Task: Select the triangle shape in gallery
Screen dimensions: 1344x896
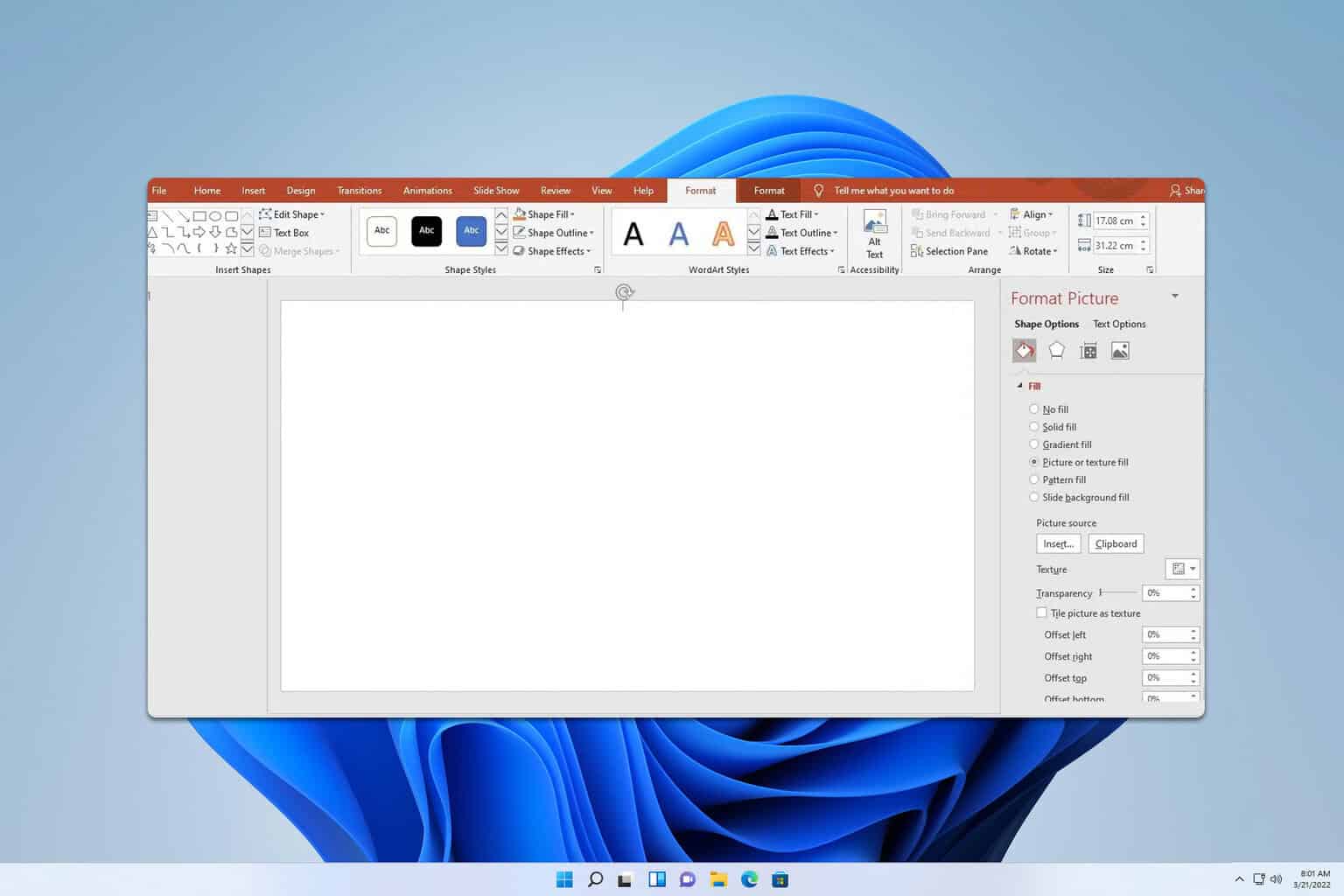Action: click(153, 233)
